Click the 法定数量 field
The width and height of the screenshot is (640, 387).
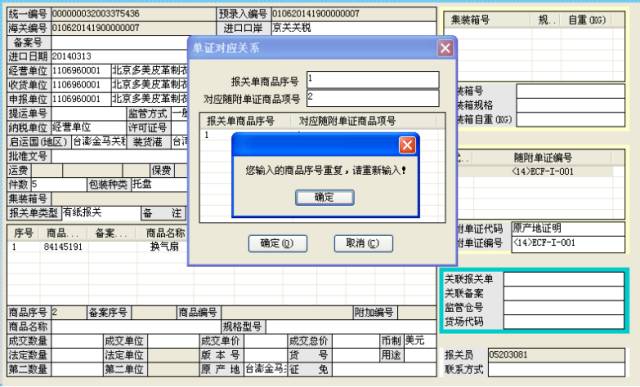[77, 355]
